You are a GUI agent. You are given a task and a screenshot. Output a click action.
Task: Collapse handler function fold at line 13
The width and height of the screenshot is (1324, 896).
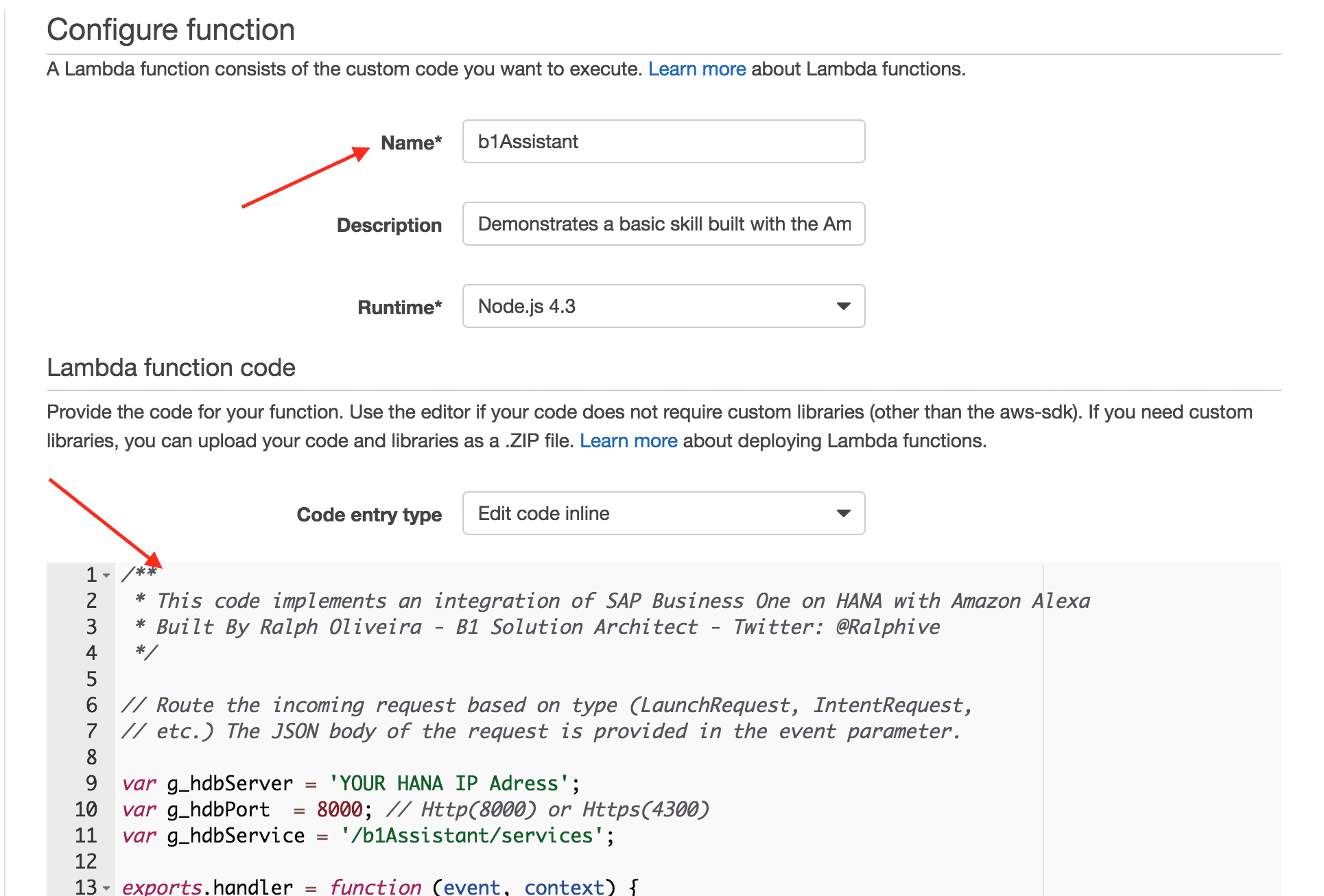(x=106, y=888)
